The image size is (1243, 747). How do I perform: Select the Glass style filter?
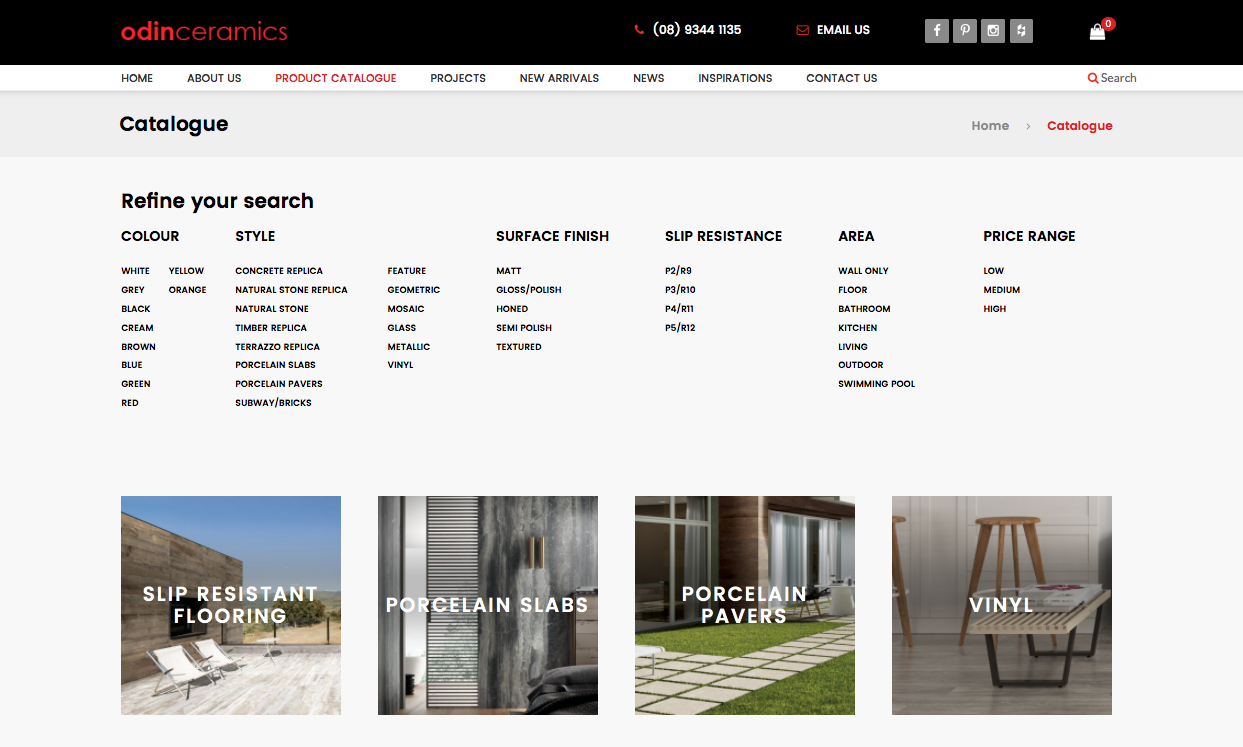click(x=402, y=328)
